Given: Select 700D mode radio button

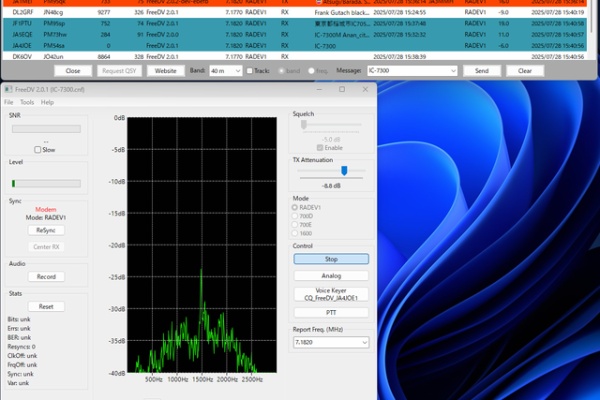Looking at the screenshot, I should [295, 216].
